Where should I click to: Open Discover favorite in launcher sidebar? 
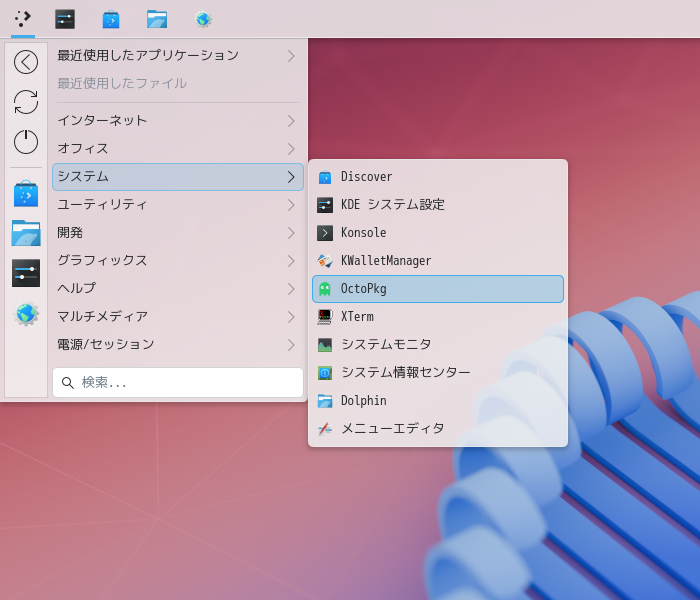tap(26, 194)
